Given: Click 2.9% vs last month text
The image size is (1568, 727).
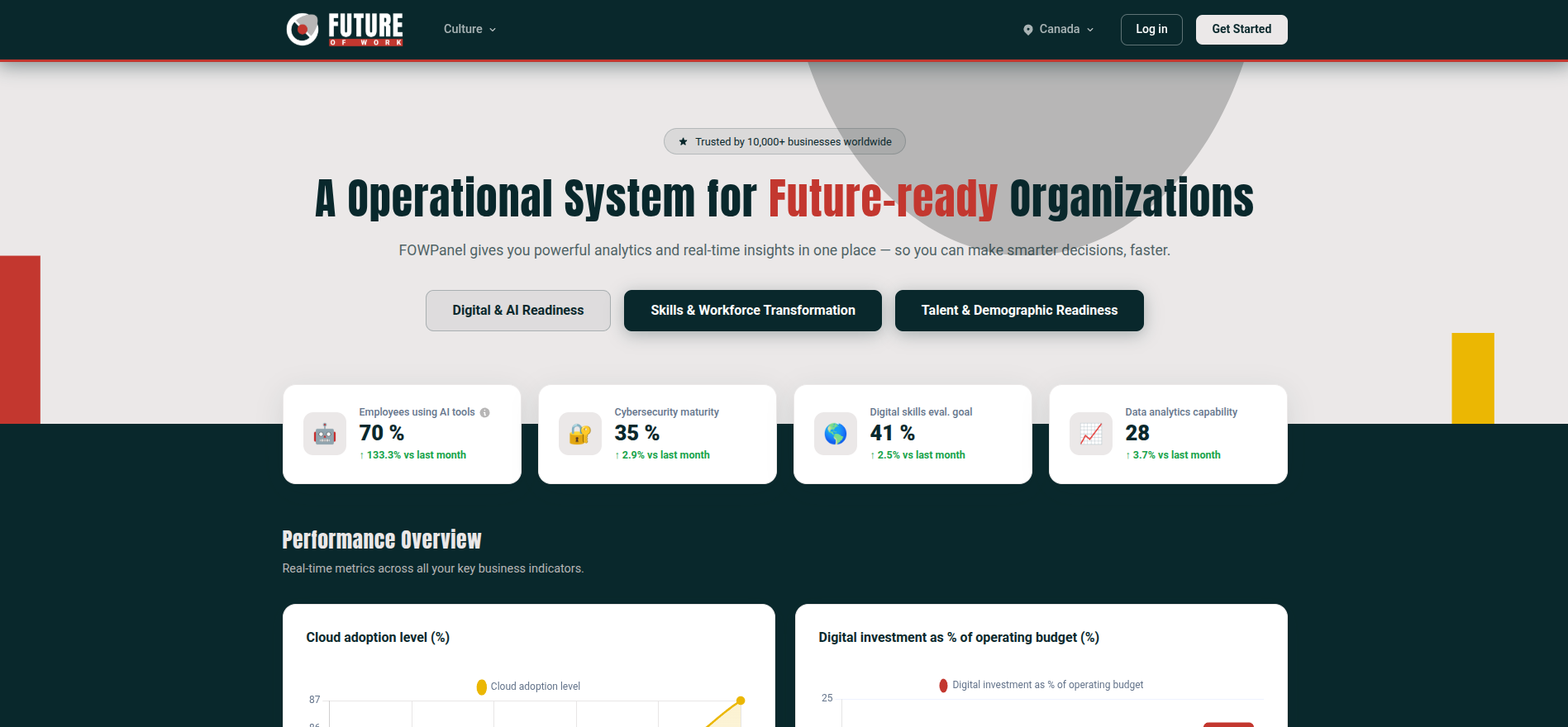Looking at the screenshot, I should pyautogui.click(x=662, y=455).
